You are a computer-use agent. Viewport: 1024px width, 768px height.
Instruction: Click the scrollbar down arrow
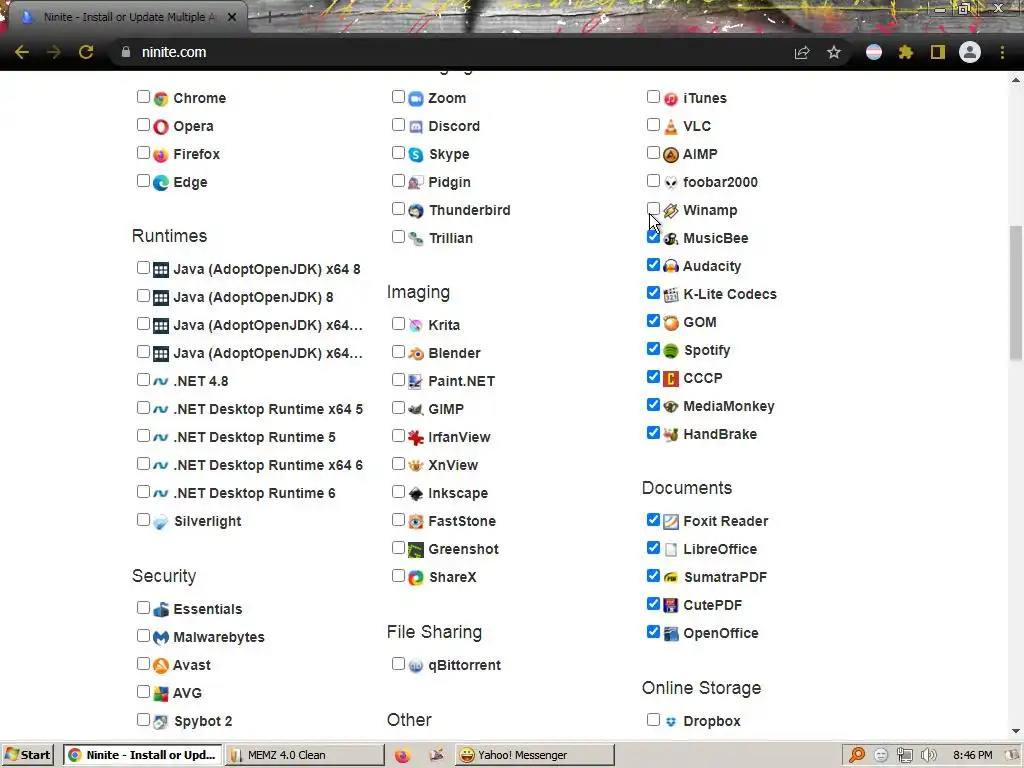1016,731
